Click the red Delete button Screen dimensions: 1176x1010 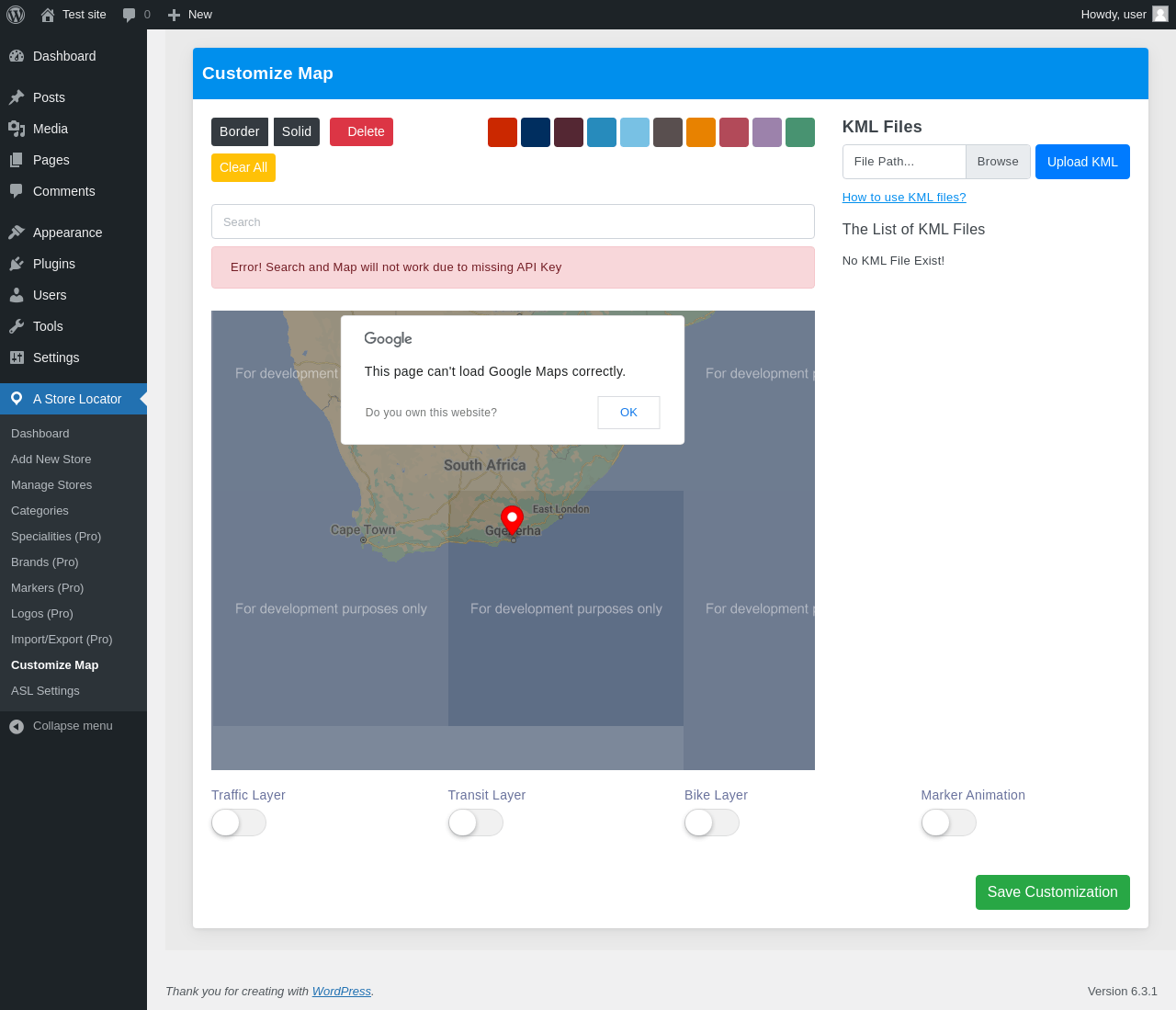362,131
